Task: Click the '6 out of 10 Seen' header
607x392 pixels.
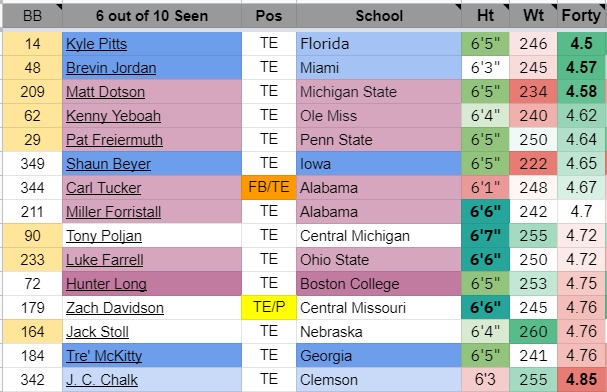Action: click(x=152, y=15)
